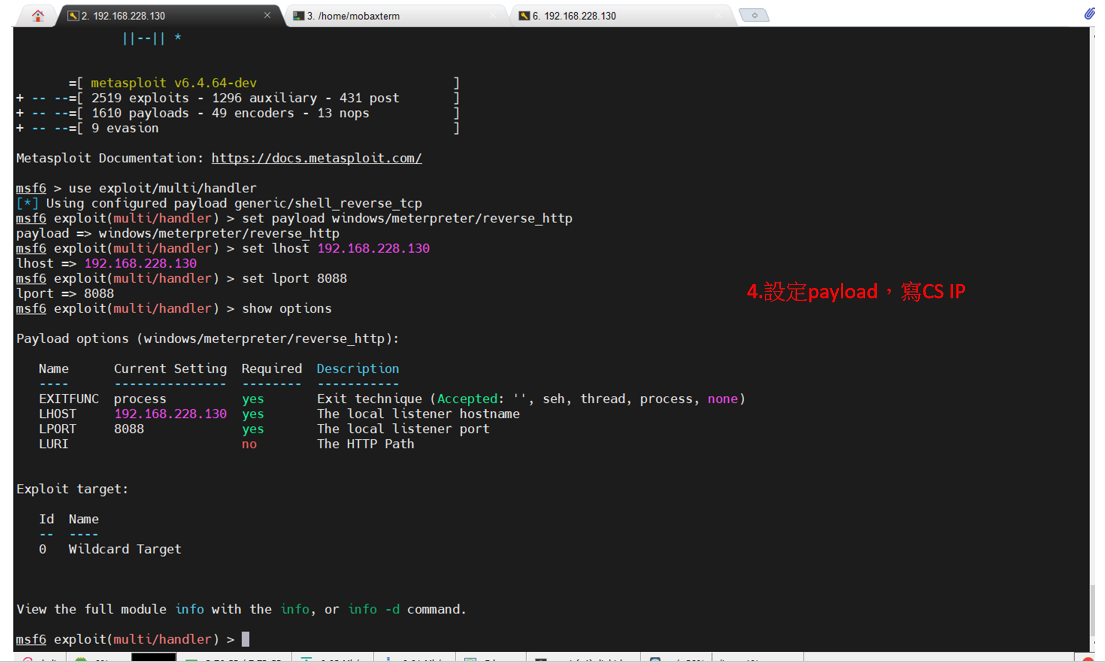Click the 'Exploit target:' heading
This screenshot has height=663, width=1105.
pos(73,489)
